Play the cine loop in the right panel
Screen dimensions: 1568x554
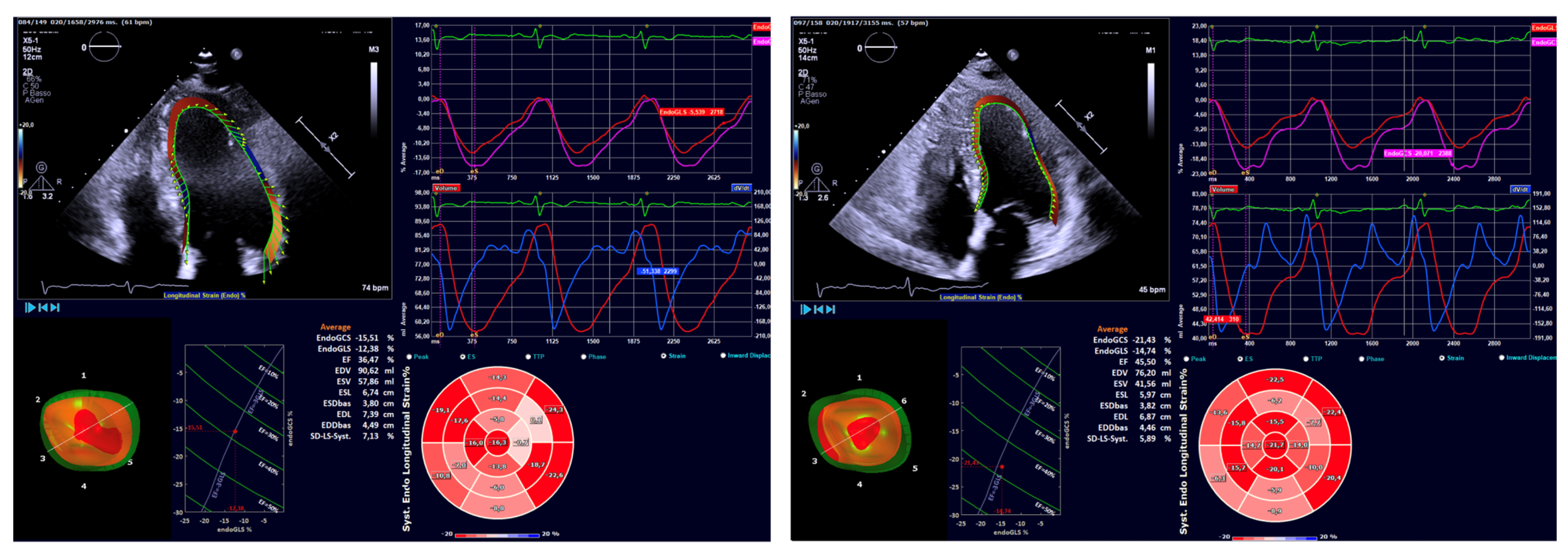(x=805, y=309)
